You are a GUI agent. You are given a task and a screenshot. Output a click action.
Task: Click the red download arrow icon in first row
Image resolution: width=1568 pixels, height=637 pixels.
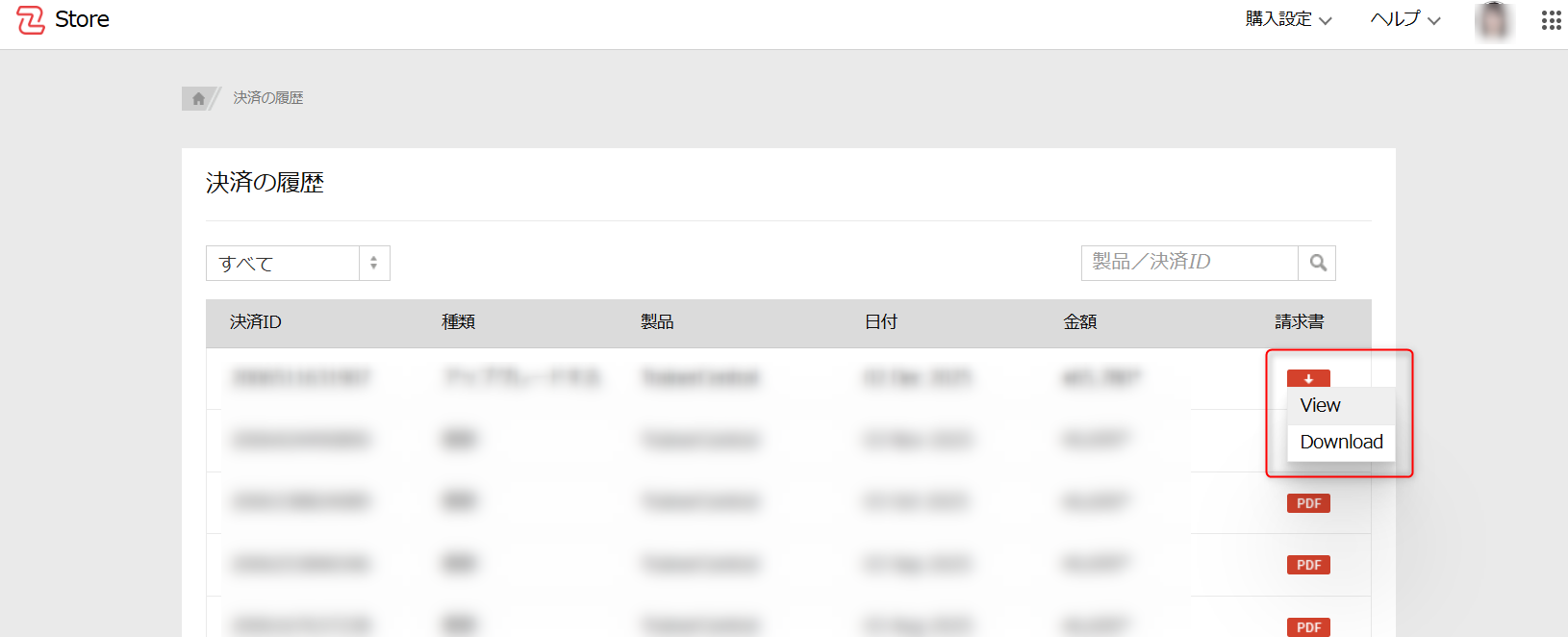[1308, 378]
